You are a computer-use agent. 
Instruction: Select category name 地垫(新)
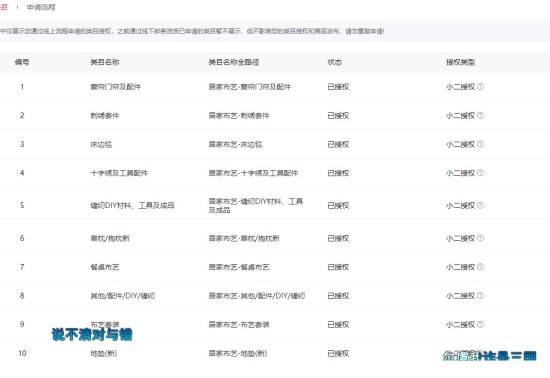(x=104, y=353)
